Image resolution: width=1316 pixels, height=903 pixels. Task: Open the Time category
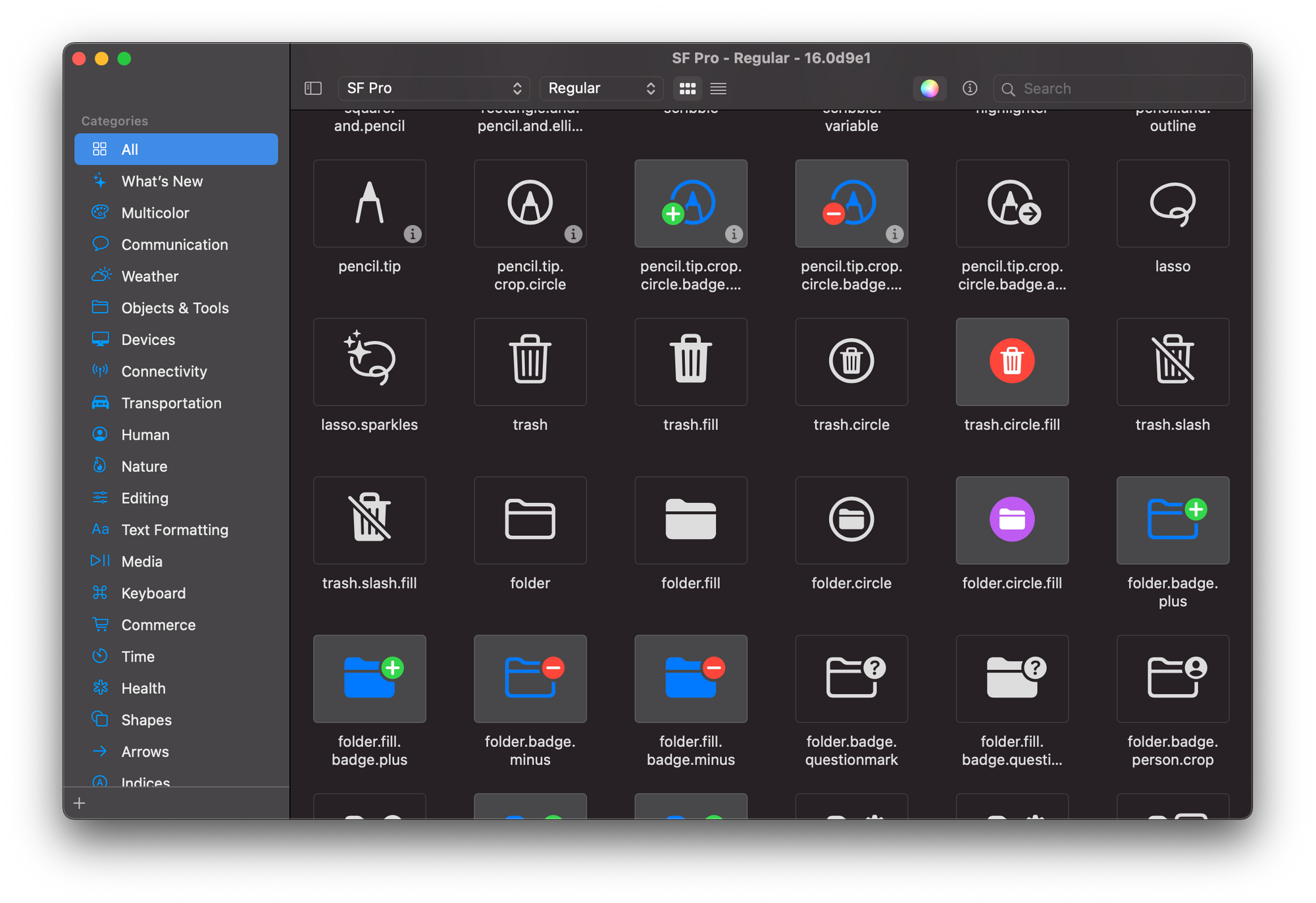coord(176,656)
